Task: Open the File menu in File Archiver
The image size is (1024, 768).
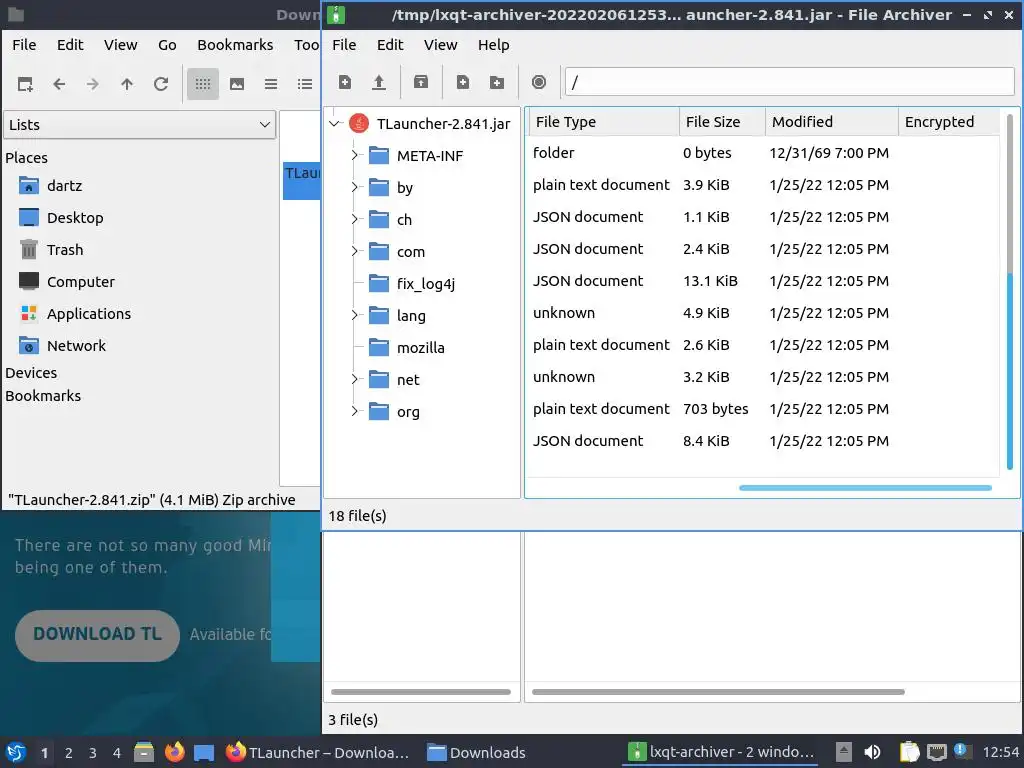Action: [x=344, y=45]
